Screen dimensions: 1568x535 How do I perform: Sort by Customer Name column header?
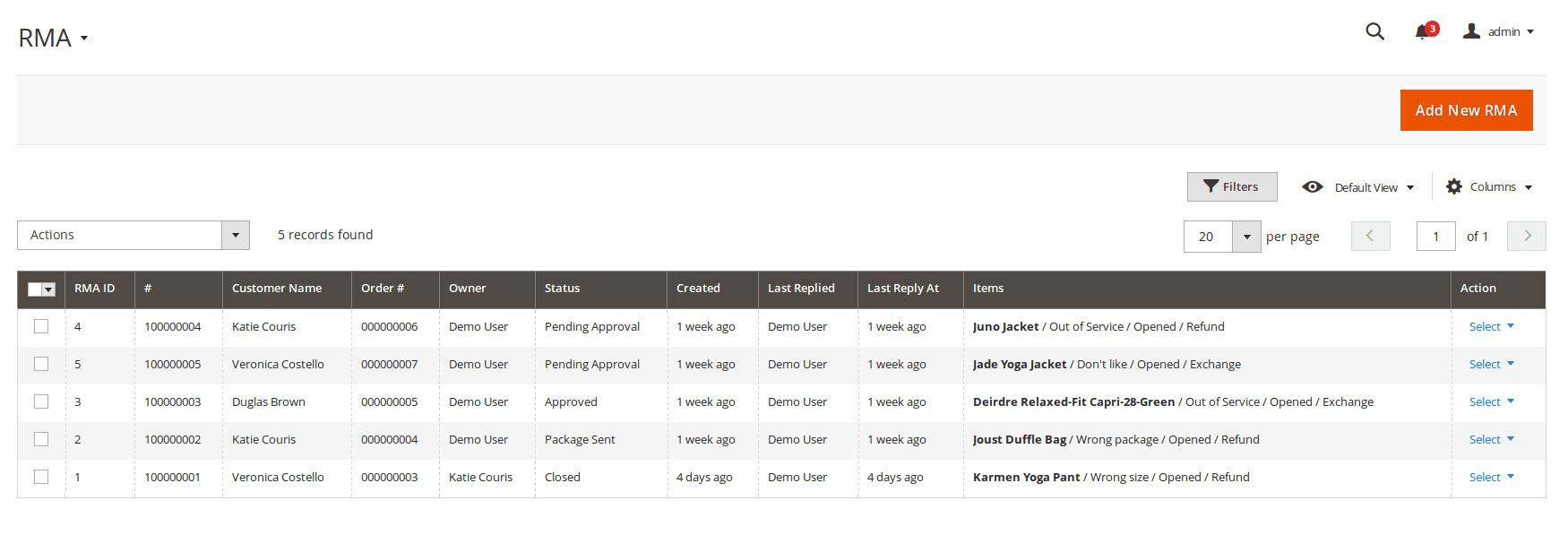pyautogui.click(x=287, y=289)
